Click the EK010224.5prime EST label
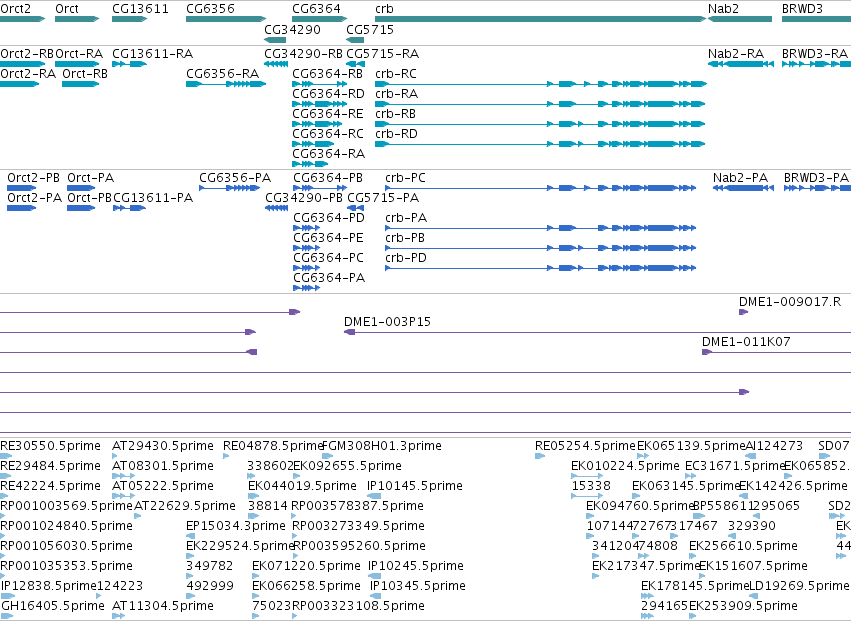Viewport: 851px width, 621px height. [625, 466]
